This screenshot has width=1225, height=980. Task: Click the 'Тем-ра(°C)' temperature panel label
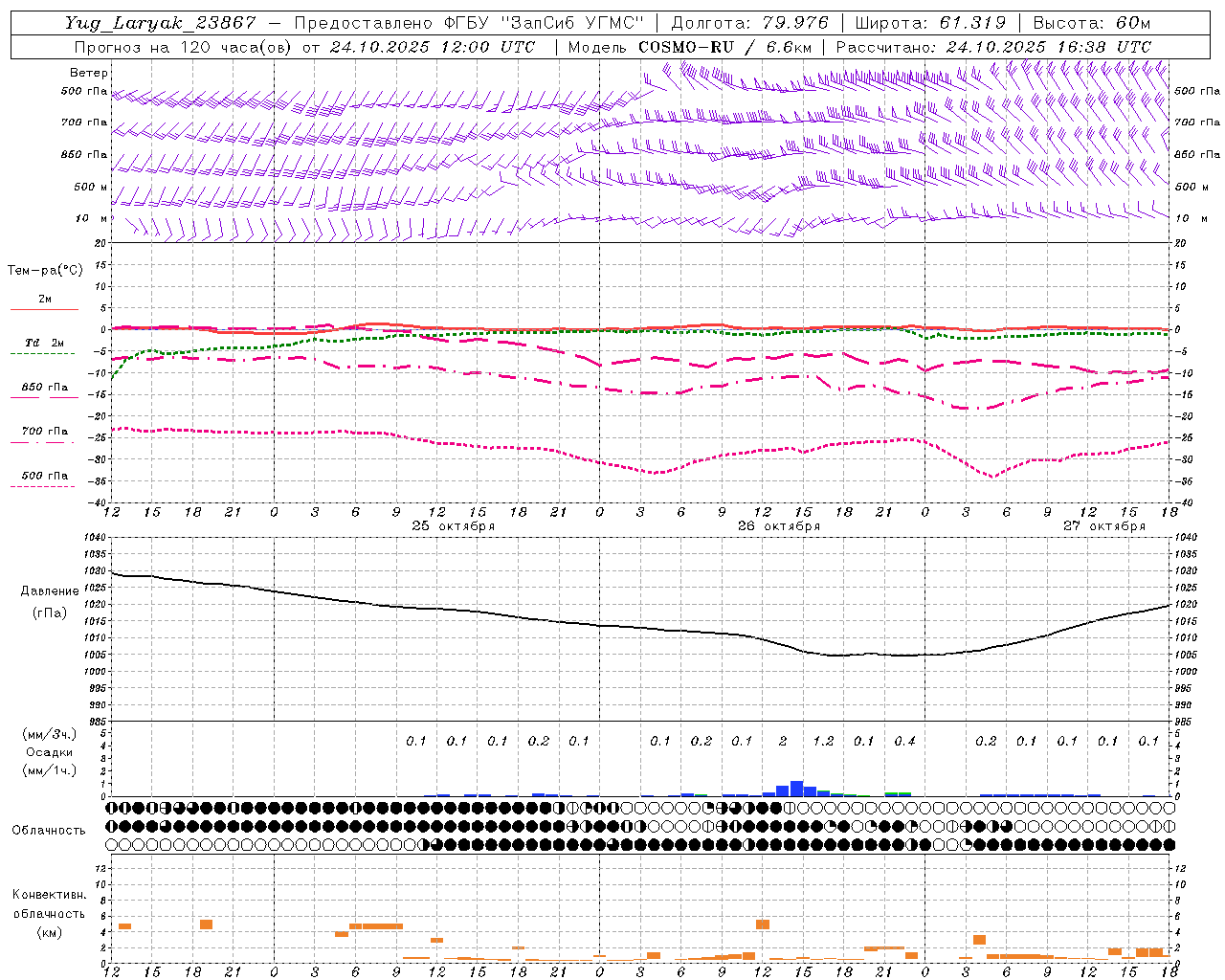point(45,271)
